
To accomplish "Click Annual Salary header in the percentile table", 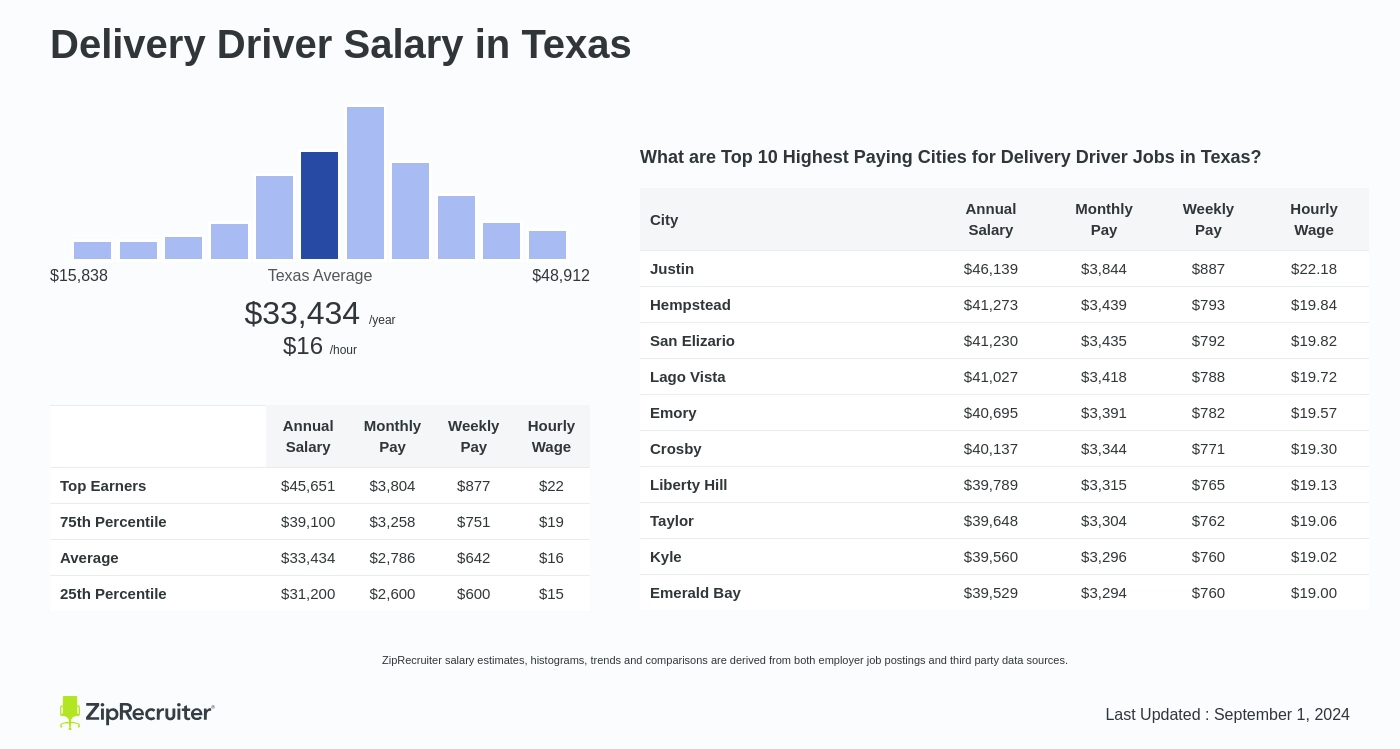I will click(308, 436).
